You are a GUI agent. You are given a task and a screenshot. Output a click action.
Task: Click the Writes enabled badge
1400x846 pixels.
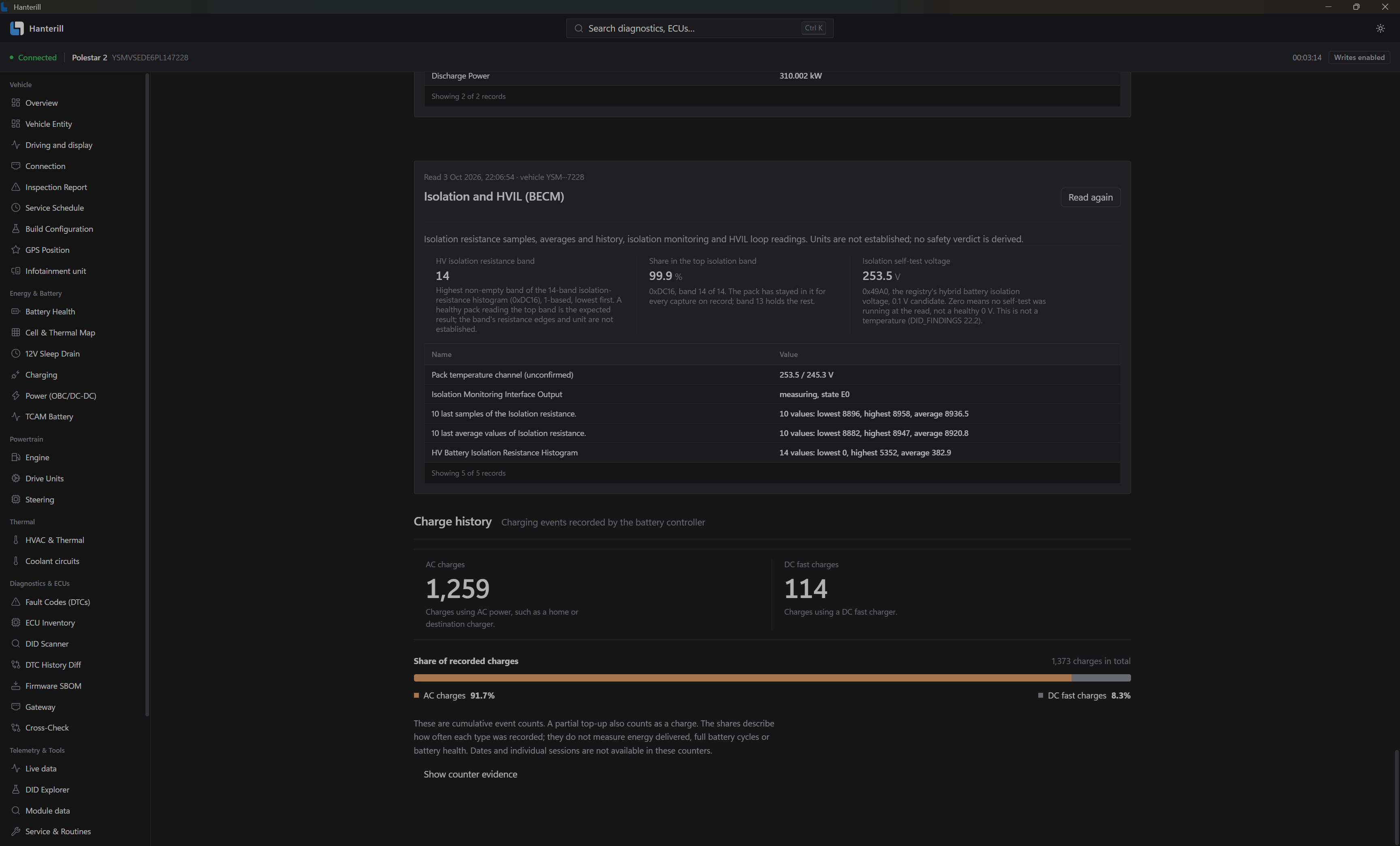coord(1359,58)
